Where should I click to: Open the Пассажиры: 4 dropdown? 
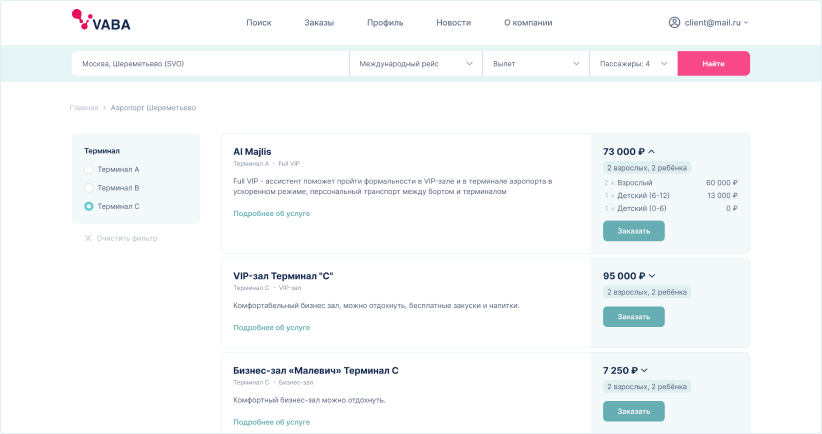633,64
